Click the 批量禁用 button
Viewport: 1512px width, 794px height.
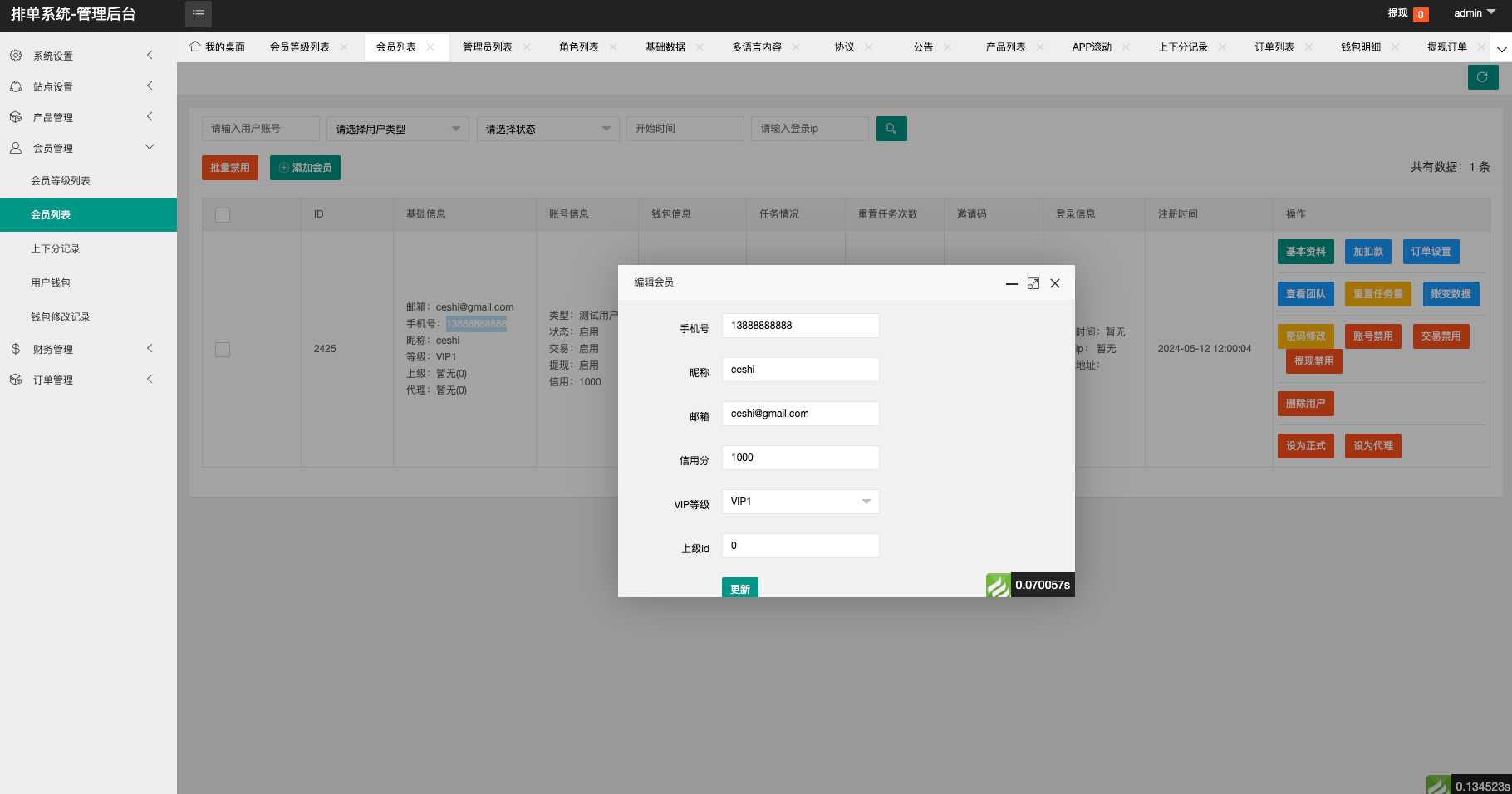click(x=230, y=168)
